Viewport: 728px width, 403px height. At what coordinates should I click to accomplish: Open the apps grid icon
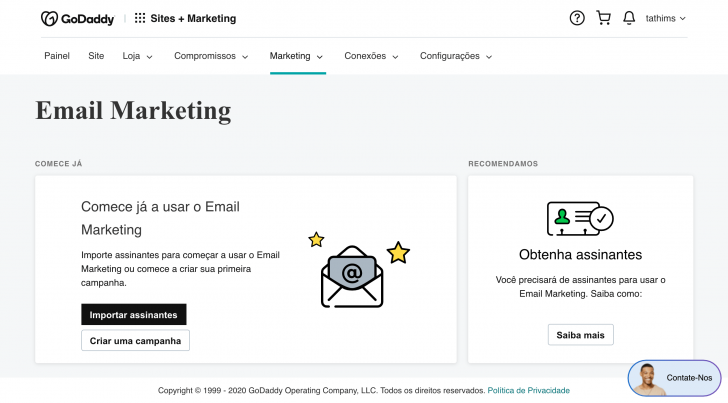(x=140, y=18)
